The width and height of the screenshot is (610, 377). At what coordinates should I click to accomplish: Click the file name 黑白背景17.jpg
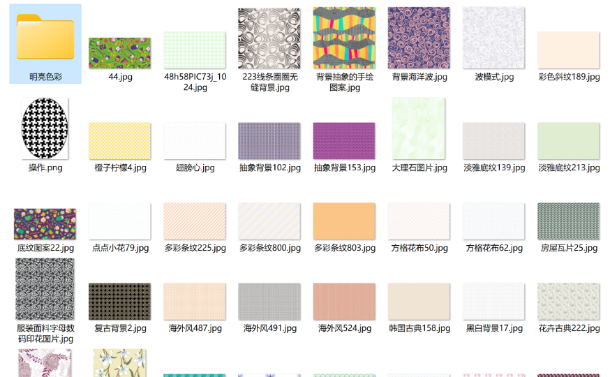point(494,328)
